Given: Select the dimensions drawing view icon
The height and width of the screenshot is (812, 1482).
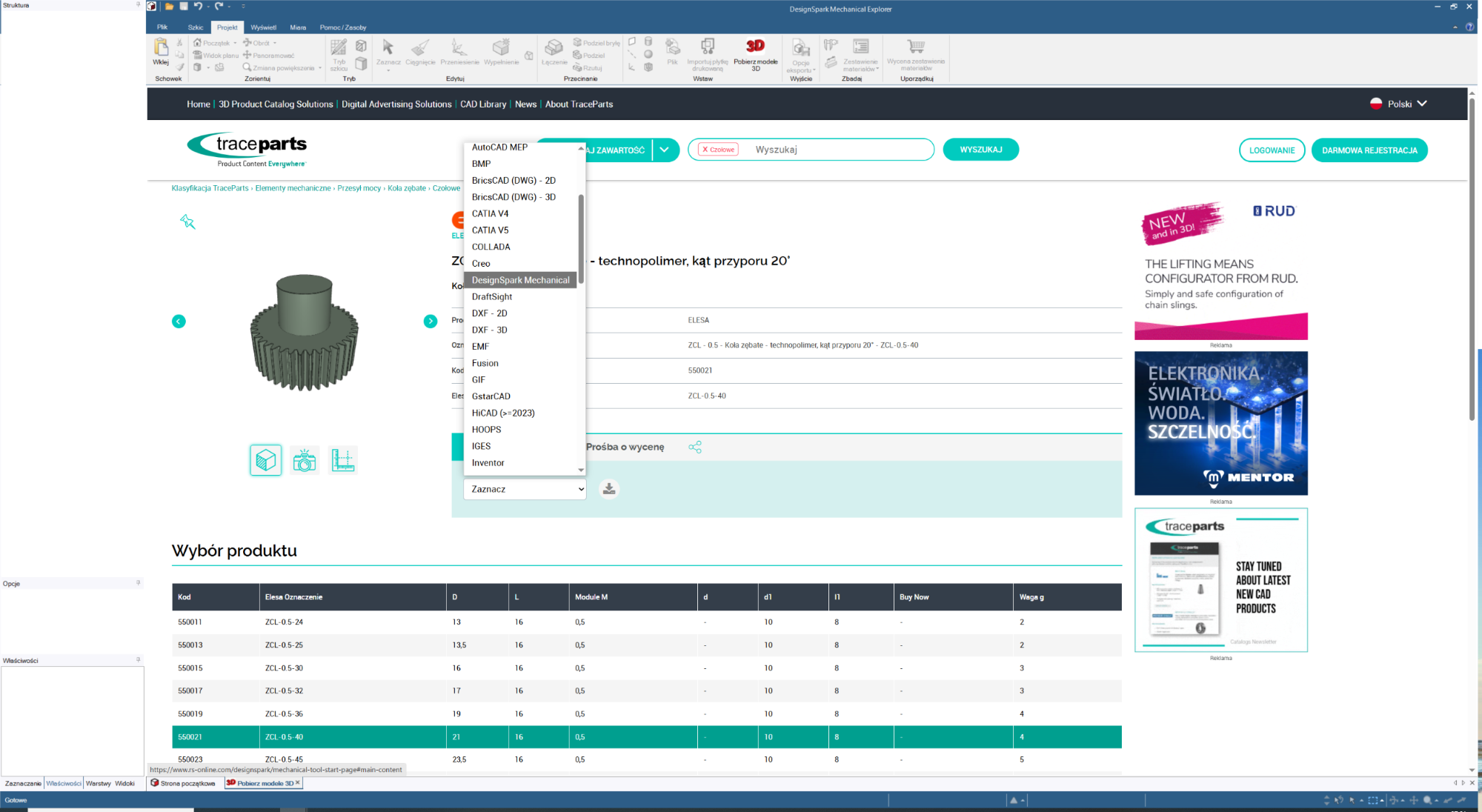Looking at the screenshot, I should click(x=343, y=460).
